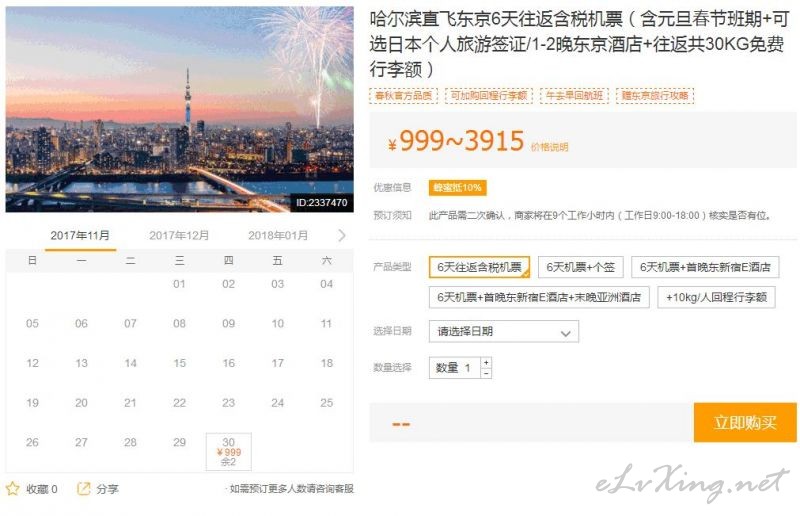Image resolution: width=800 pixels, height=516 pixels.
Task: Select the option ending in 末晚亚洲酒店
Action: pyautogui.click(x=539, y=297)
